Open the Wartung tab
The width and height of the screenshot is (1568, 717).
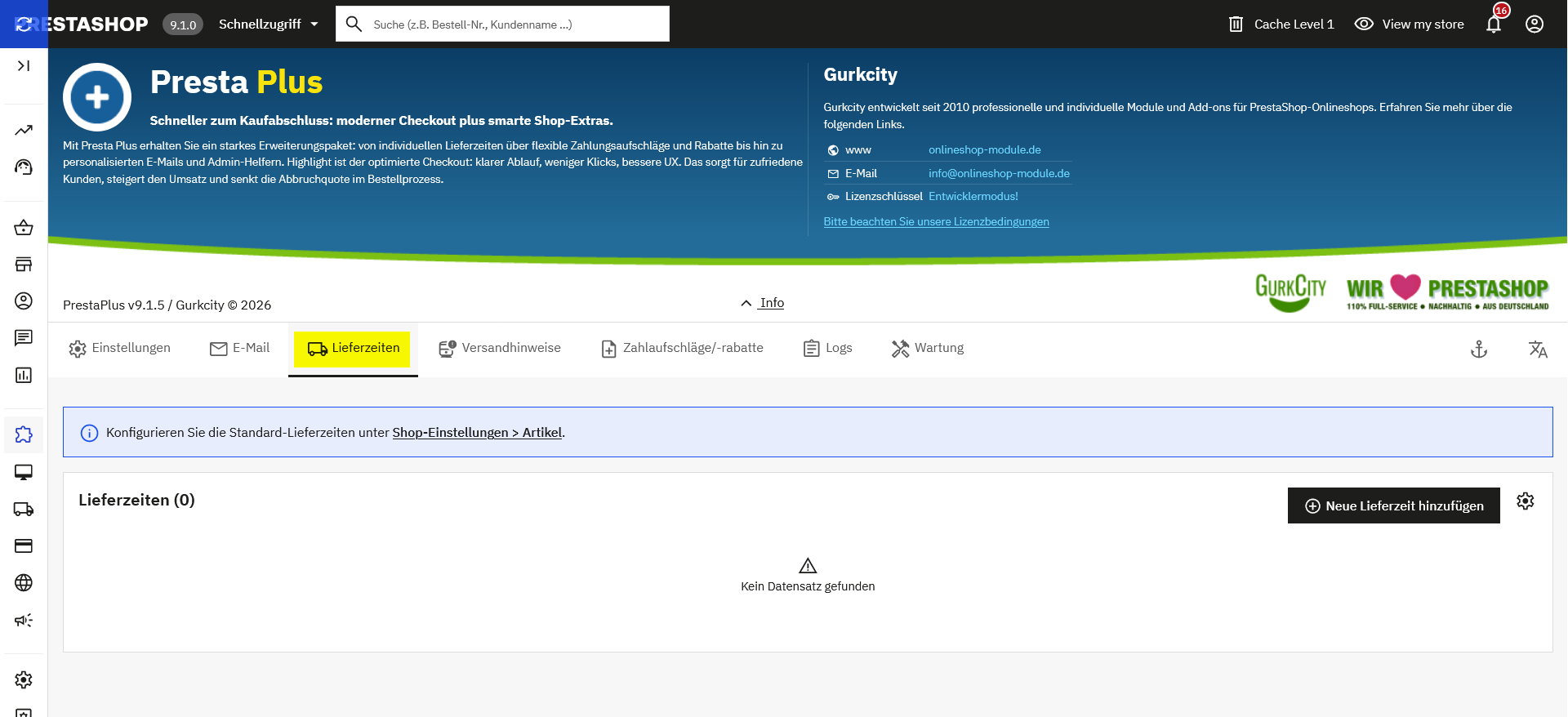pos(928,348)
